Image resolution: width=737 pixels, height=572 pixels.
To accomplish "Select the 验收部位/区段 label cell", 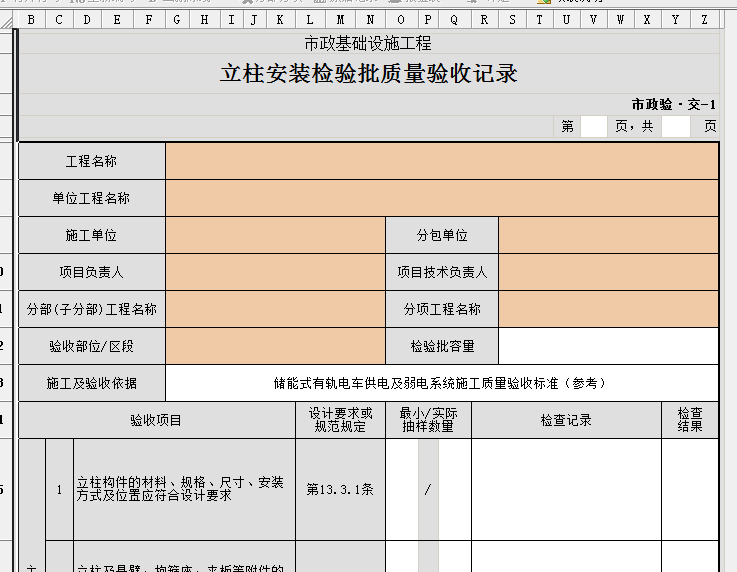I will click(92, 346).
